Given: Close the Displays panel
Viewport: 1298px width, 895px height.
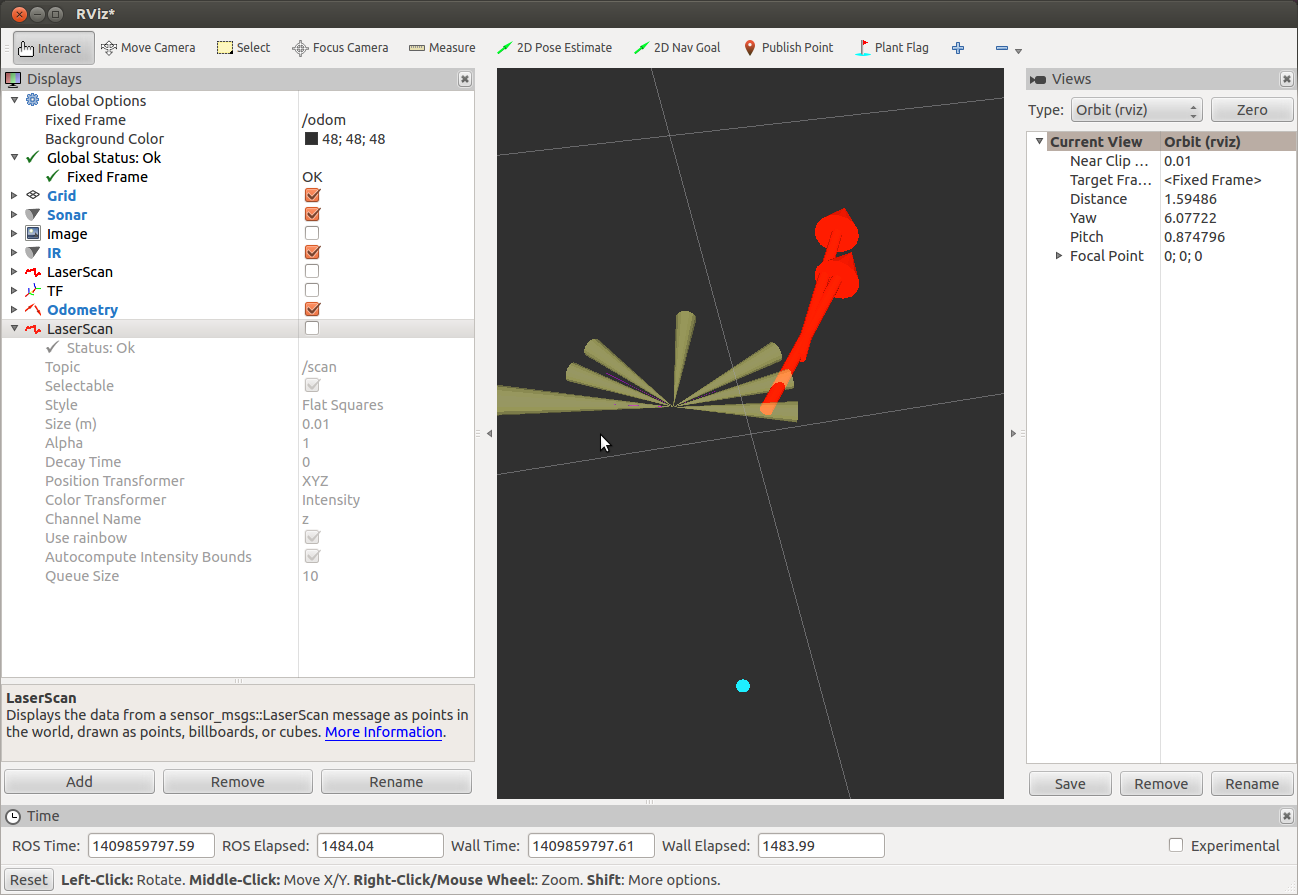Looking at the screenshot, I should 465,79.
